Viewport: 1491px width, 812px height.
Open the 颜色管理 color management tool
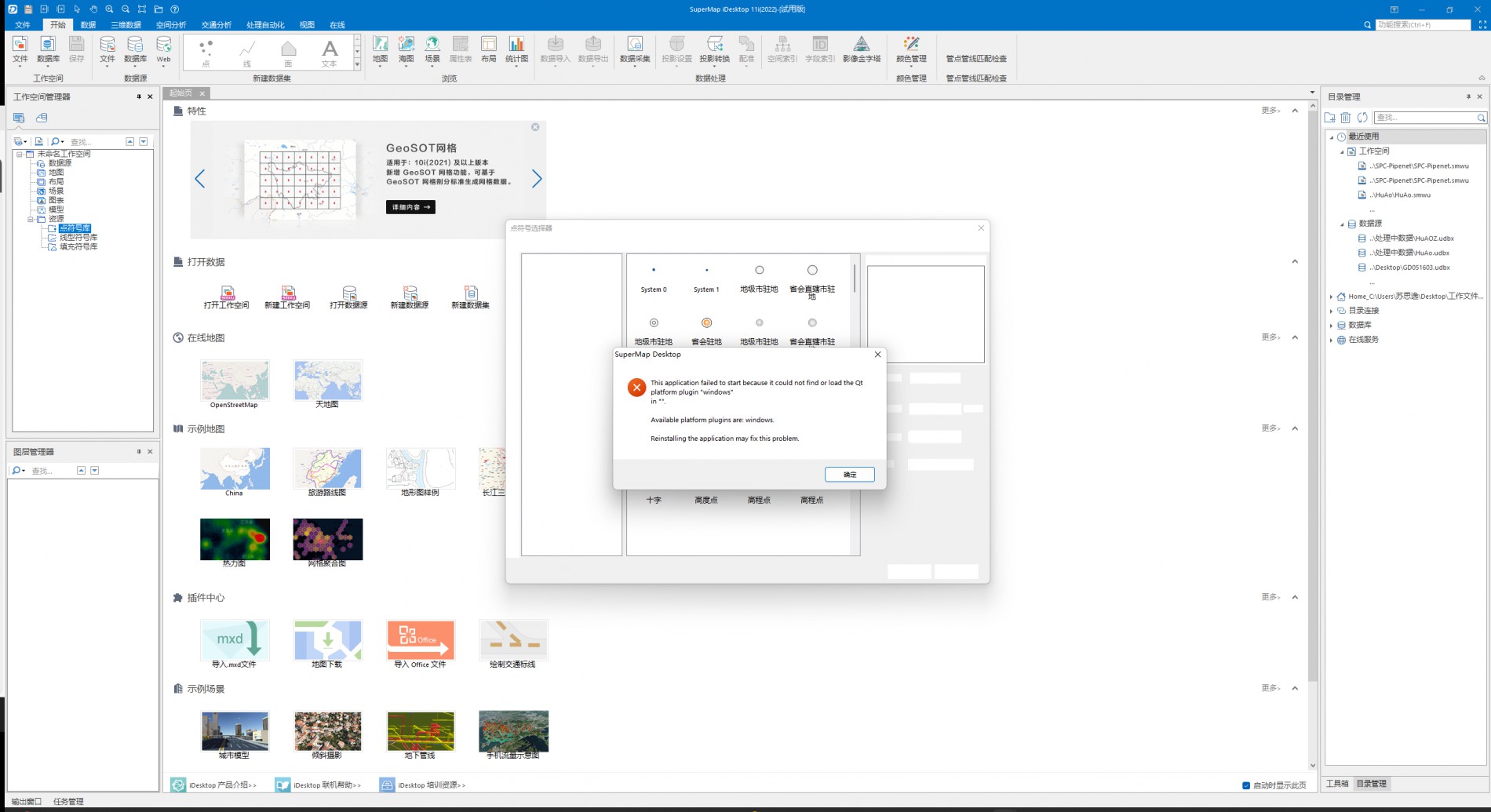click(911, 49)
